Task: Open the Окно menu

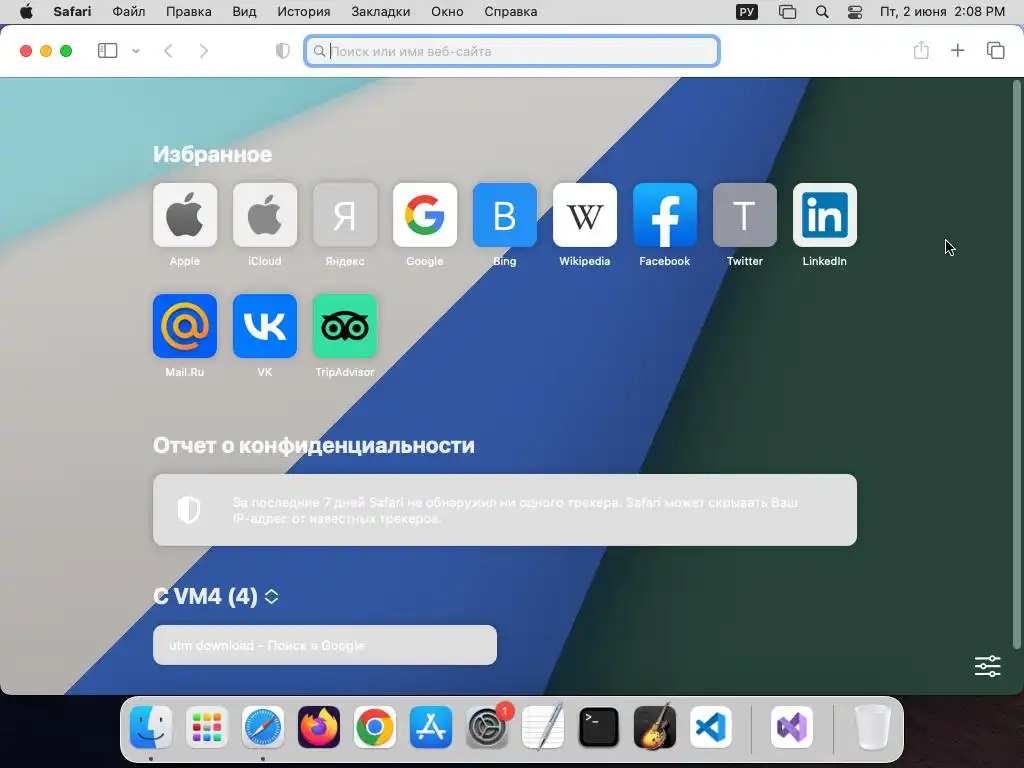Action: 447,12
